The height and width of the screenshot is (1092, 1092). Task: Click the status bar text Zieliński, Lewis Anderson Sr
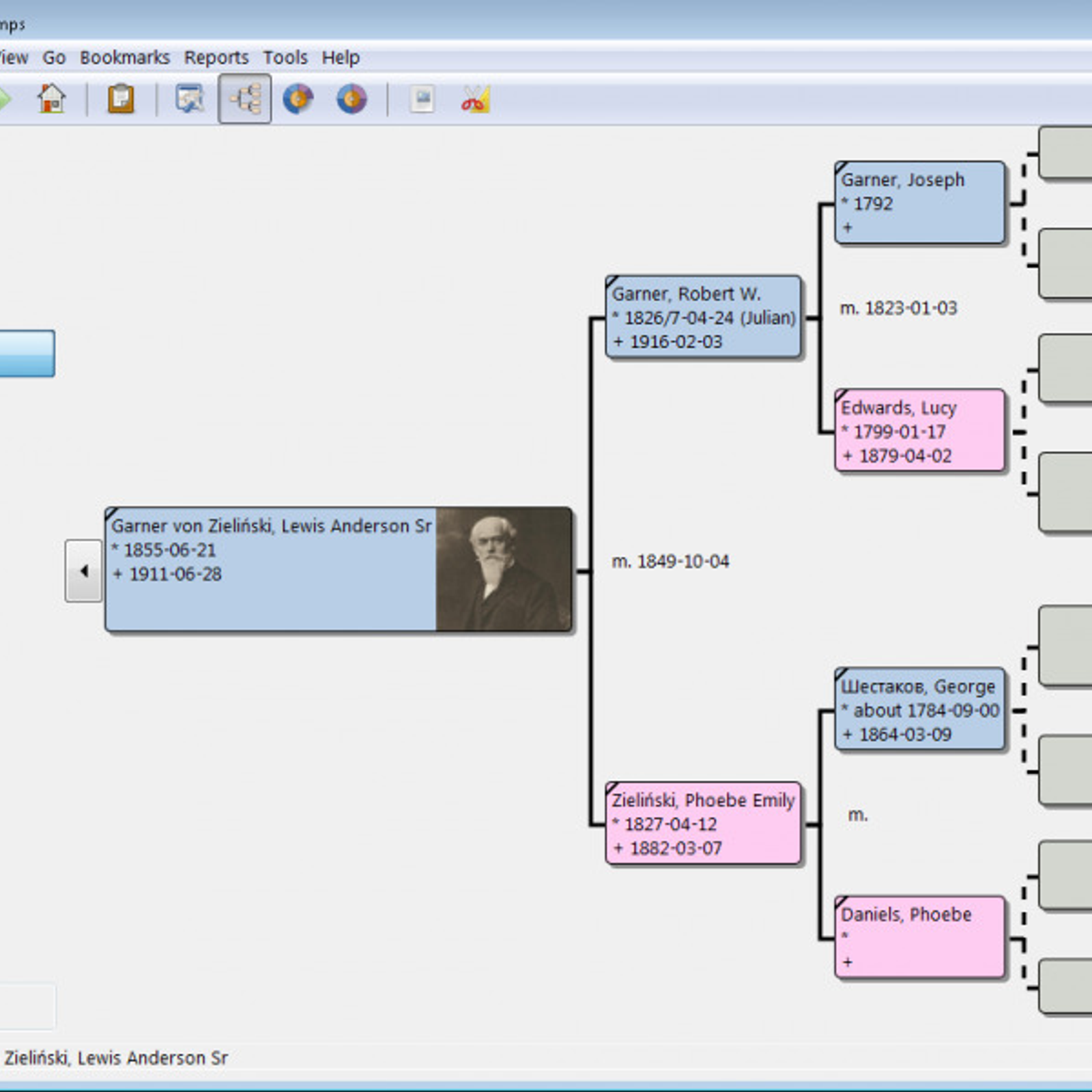click(116, 1058)
